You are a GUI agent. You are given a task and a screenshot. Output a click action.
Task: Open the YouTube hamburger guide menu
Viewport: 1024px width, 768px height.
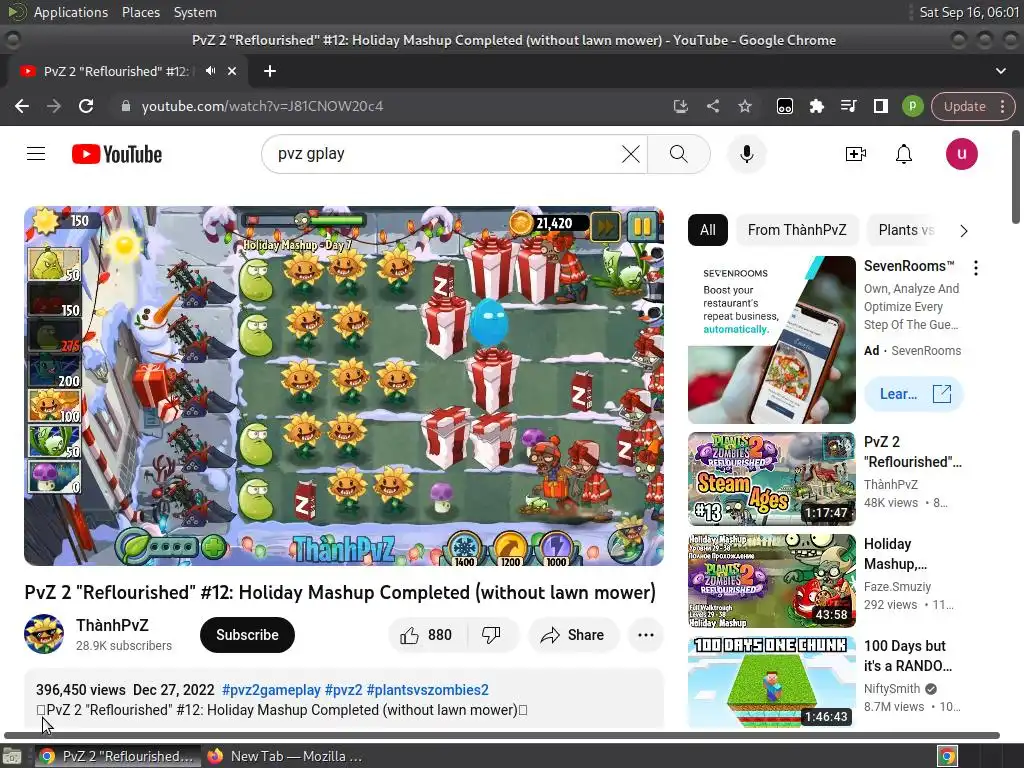pos(36,154)
